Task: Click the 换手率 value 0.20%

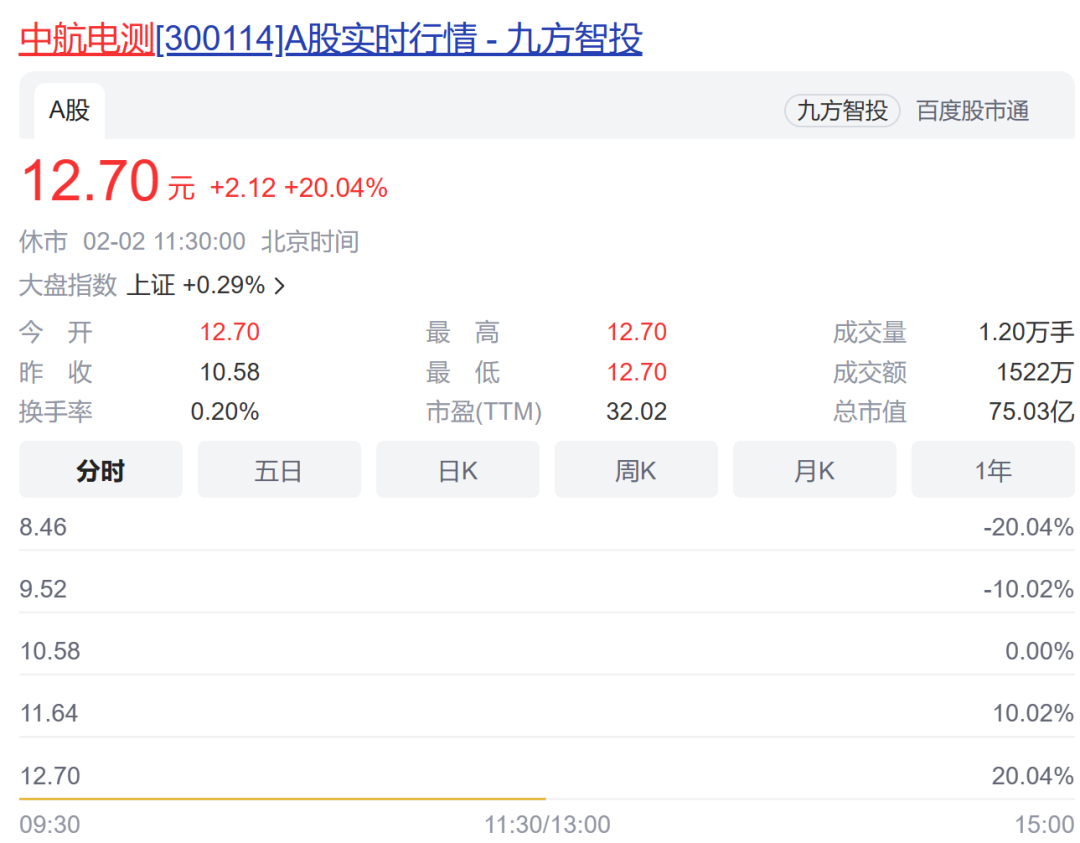Action: click(x=225, y=412)
